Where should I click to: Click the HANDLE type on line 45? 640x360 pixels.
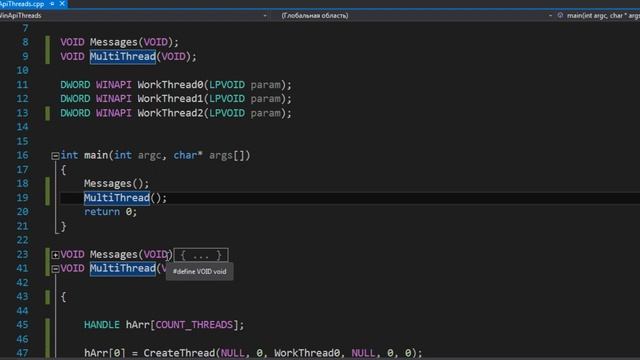pos(102,325)
